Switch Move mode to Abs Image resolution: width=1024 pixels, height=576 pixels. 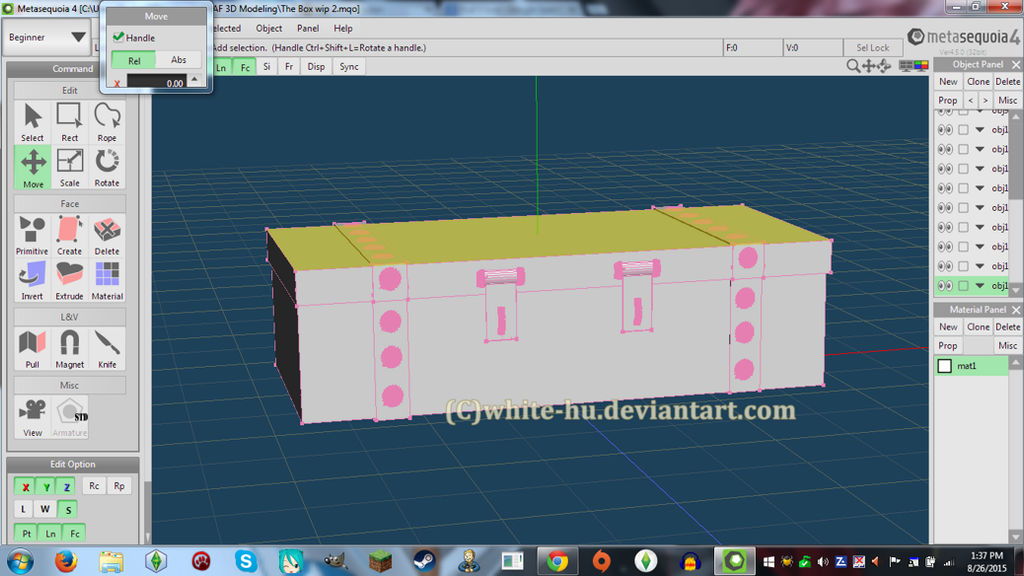179,60
